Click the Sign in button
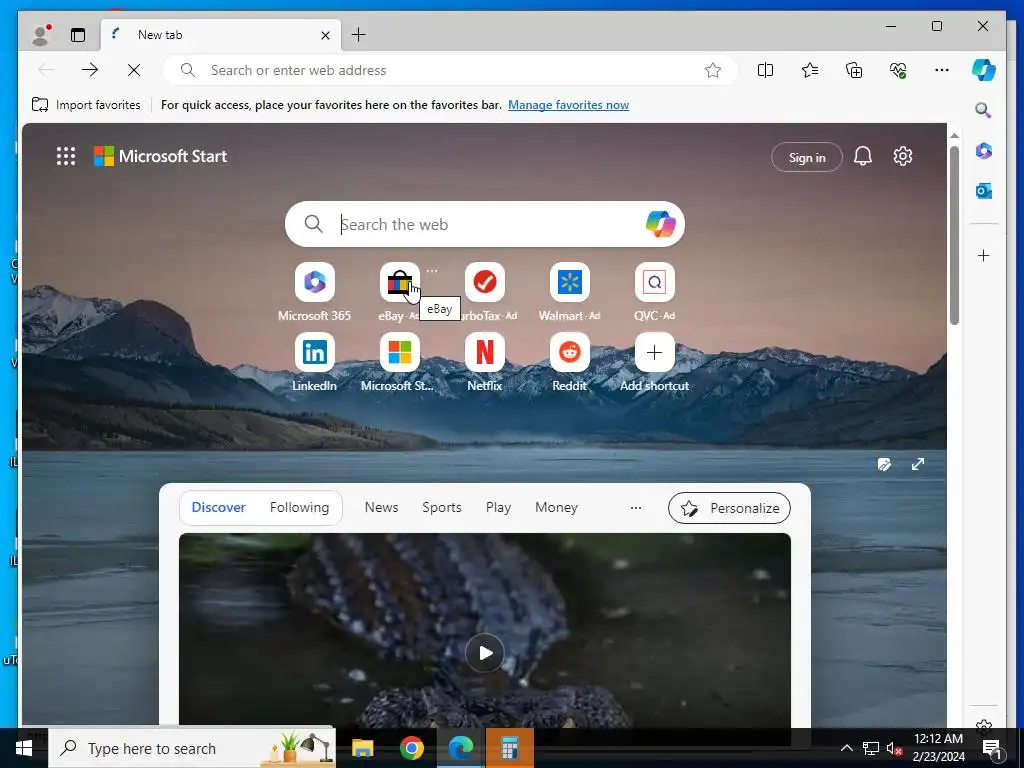Image resolution: width=1024 pixels, height=768 pixels. pos(807,157)
